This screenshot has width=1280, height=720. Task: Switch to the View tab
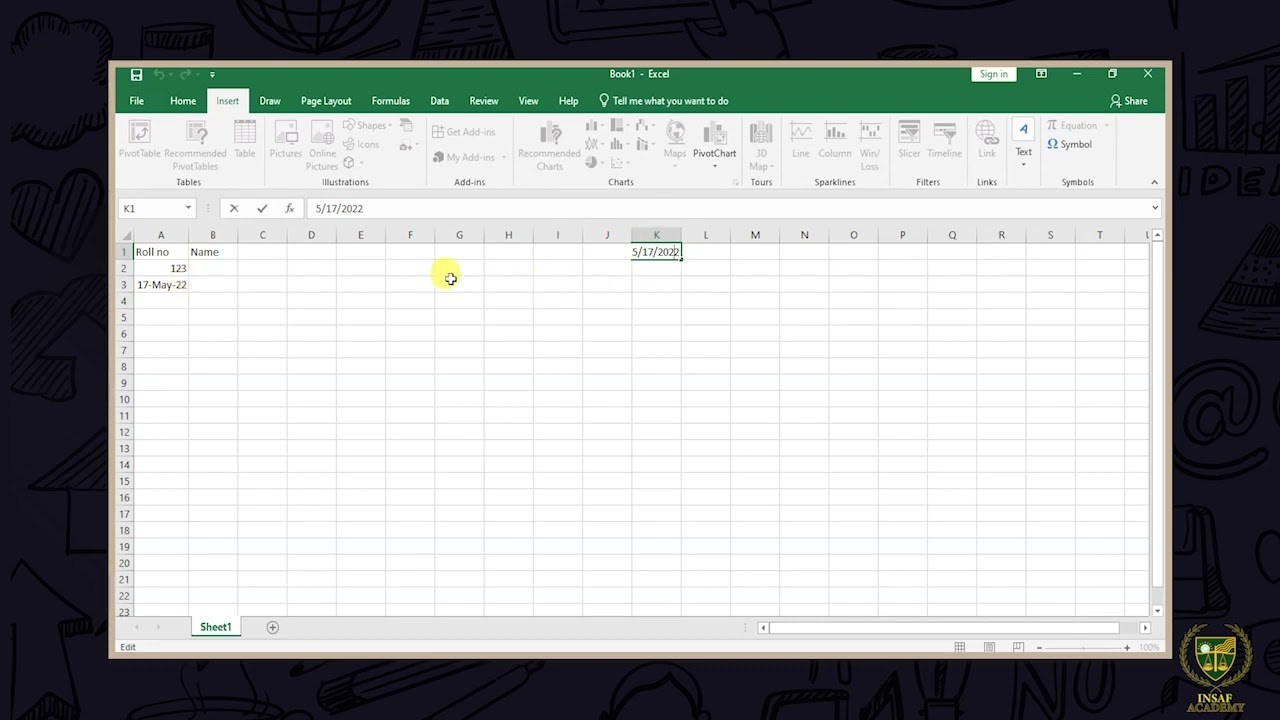(528, 101)
